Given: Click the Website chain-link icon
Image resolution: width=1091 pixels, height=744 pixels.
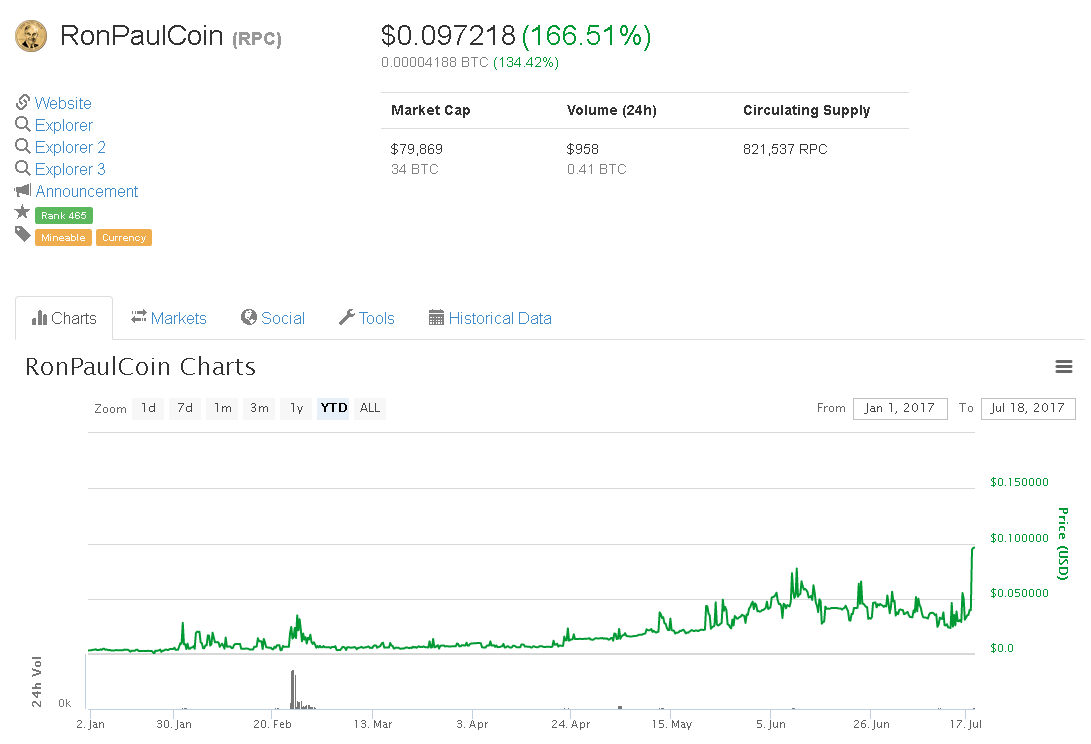Looking at the screenshot, I should (x=22, y=103).
